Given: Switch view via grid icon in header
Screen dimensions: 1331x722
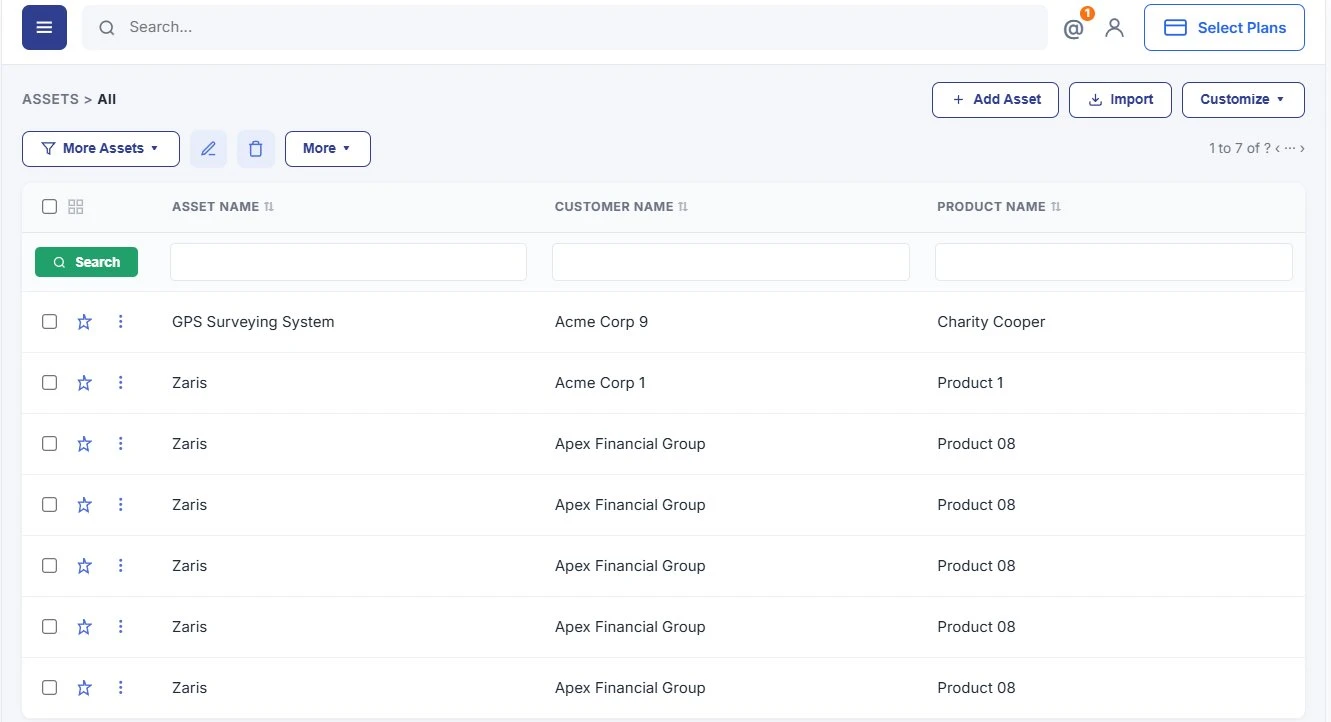Looking at the screenshot, I should [x=76, y=207].
